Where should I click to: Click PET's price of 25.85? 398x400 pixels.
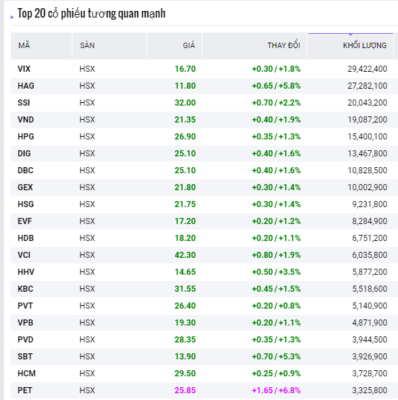click(x=185, y=390)
